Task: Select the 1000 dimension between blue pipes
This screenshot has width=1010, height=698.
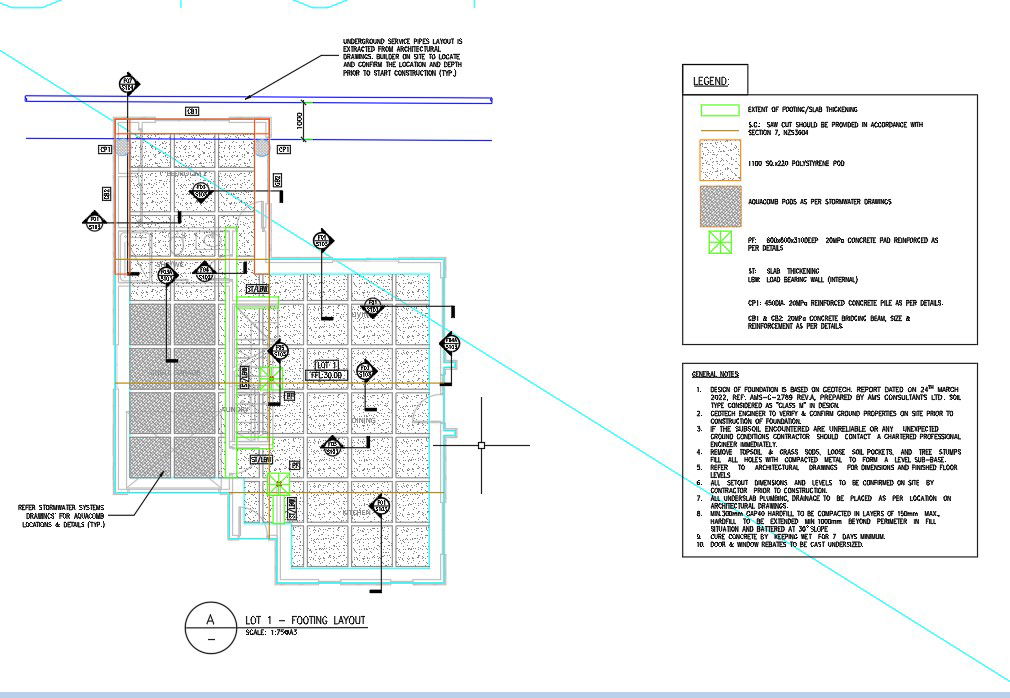Action: [x=297, y=119]
